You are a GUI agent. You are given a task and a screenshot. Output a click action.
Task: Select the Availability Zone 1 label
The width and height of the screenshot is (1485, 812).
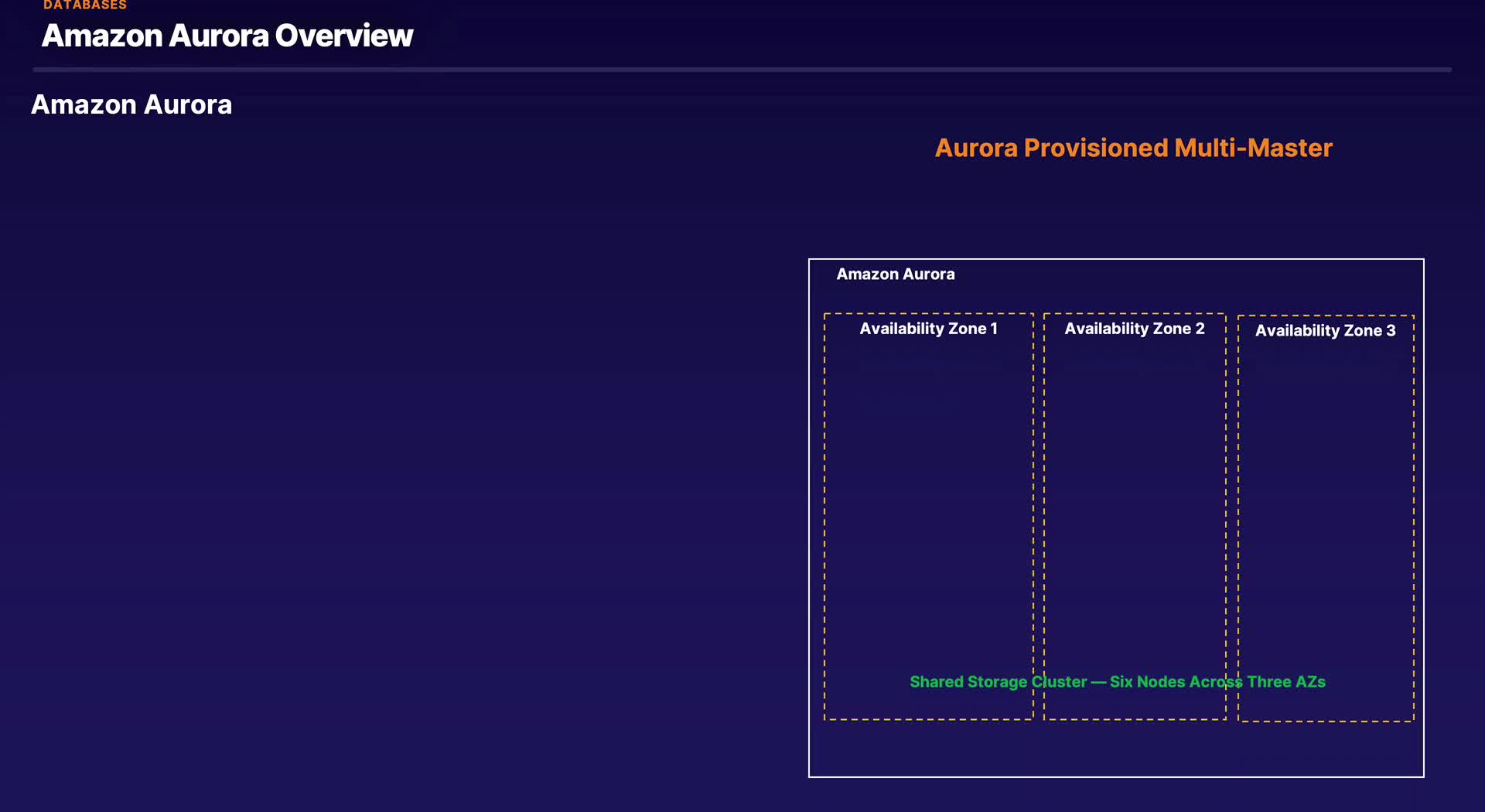928,329
